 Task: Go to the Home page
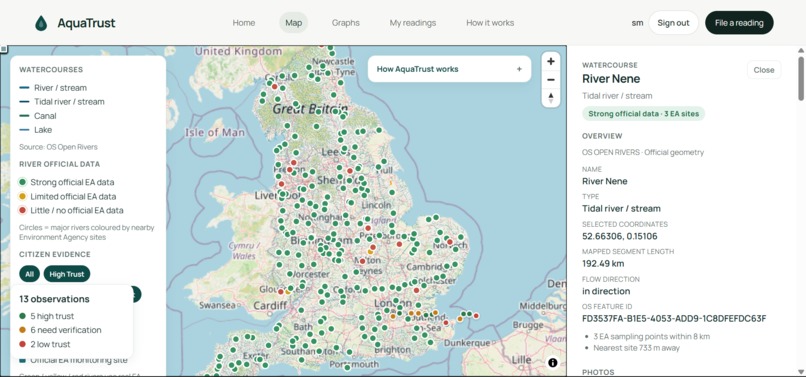pos(244,23)
